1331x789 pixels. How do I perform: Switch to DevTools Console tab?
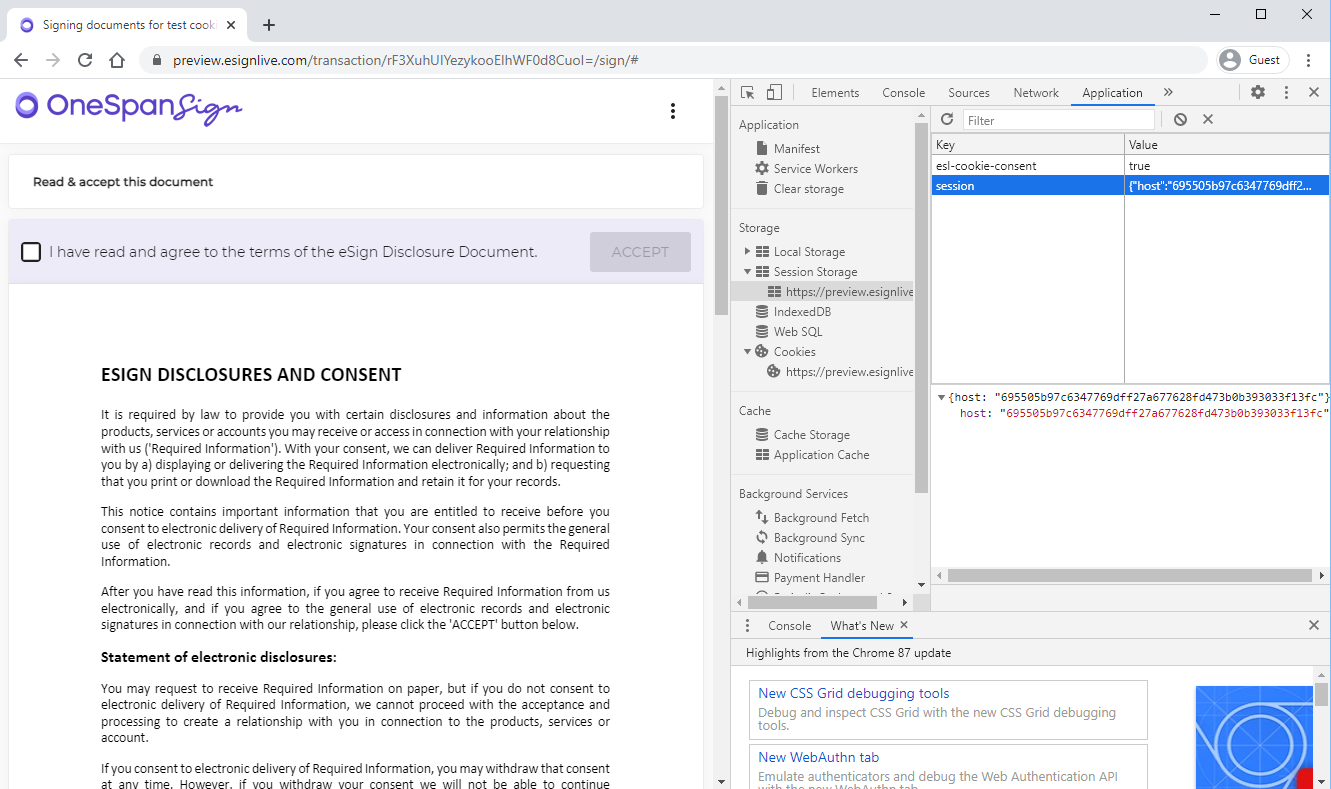pyautogui.click(x=903, y=92)
